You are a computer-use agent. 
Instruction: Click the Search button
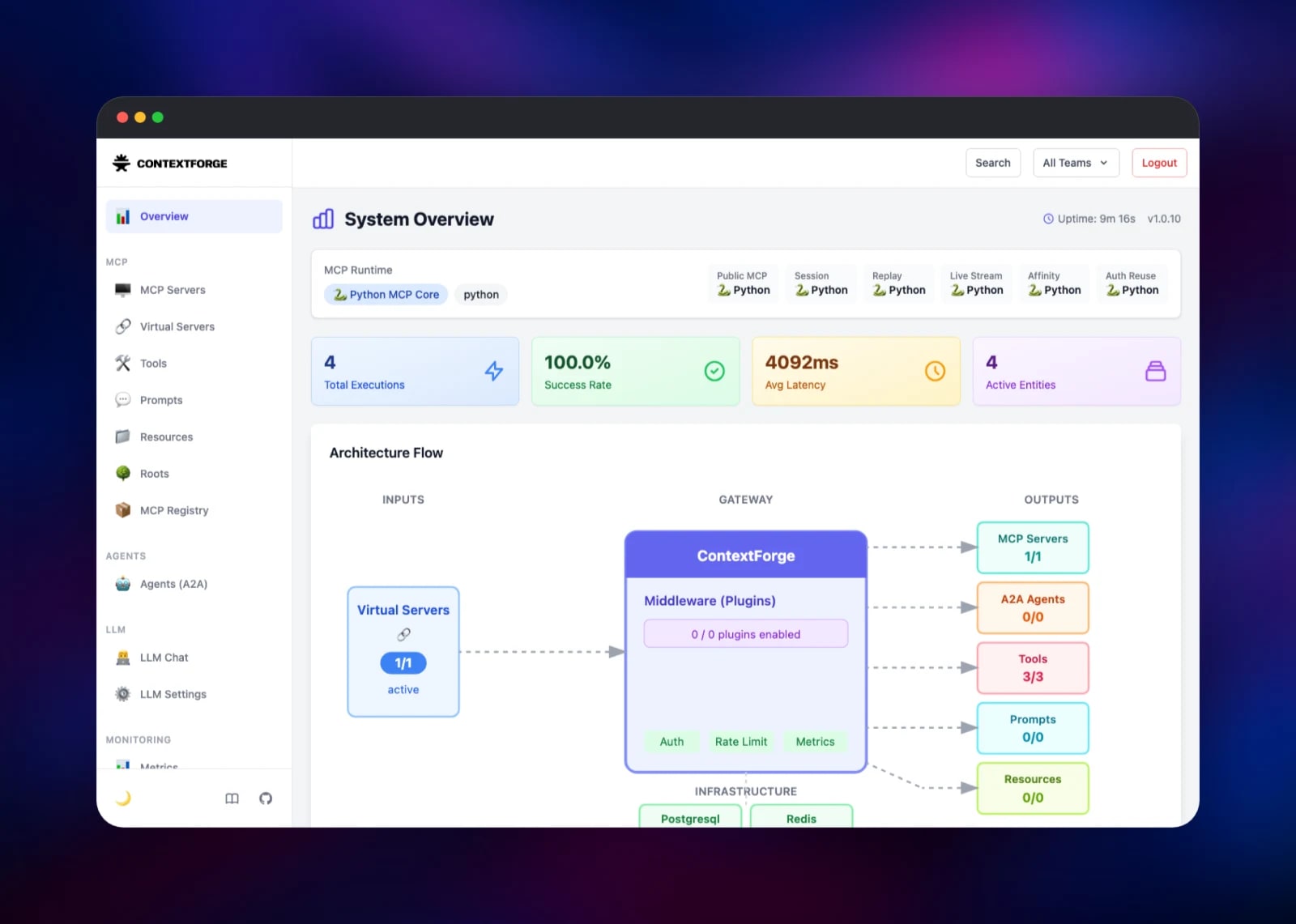993,163
